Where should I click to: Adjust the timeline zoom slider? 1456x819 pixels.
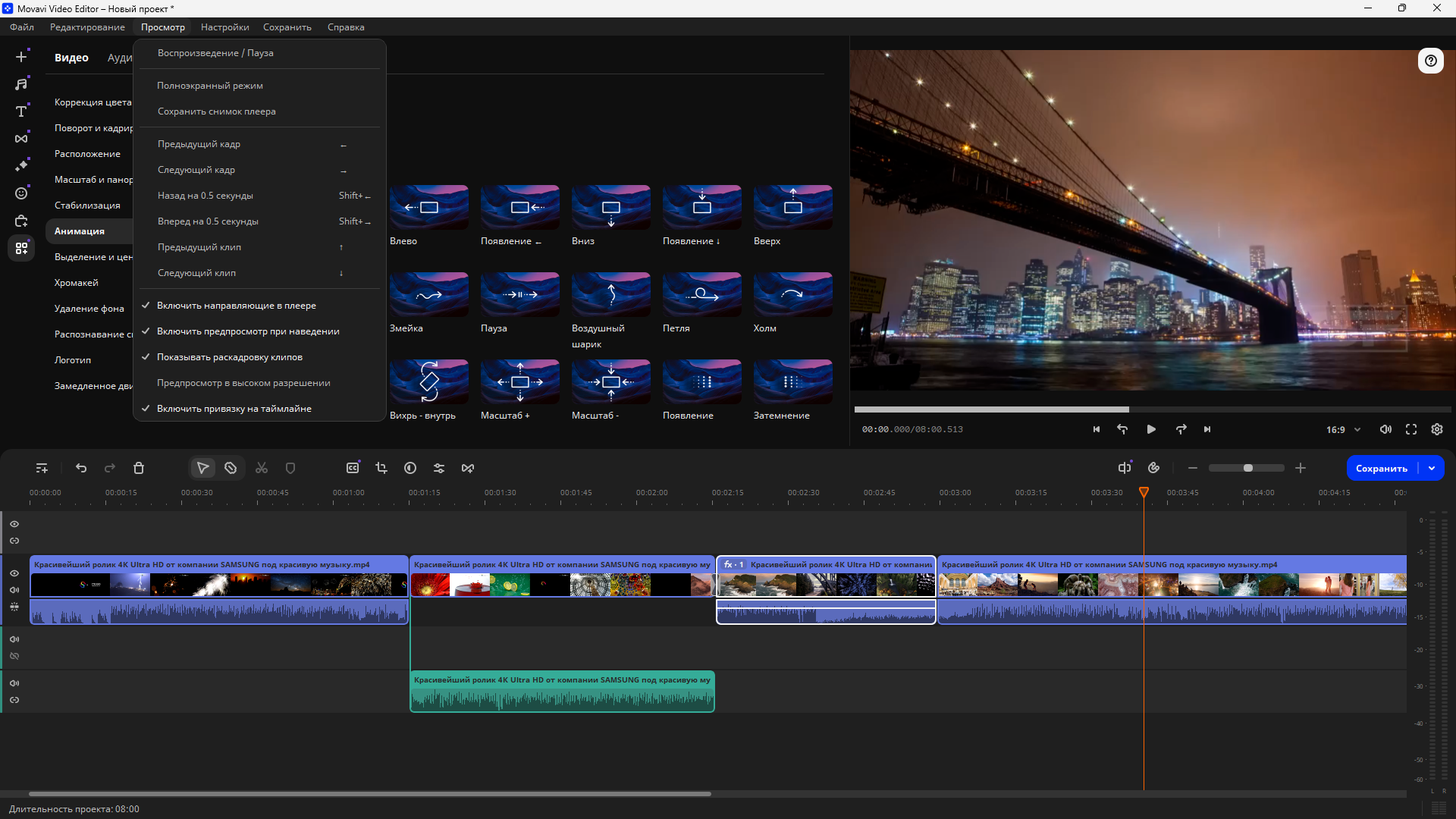coord(1247,469)
